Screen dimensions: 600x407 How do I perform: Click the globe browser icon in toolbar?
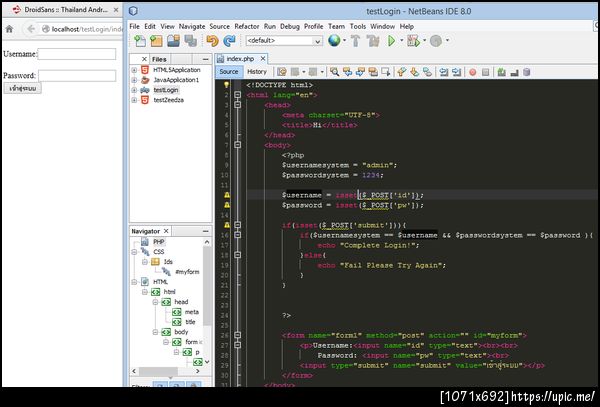click(334, 40)
